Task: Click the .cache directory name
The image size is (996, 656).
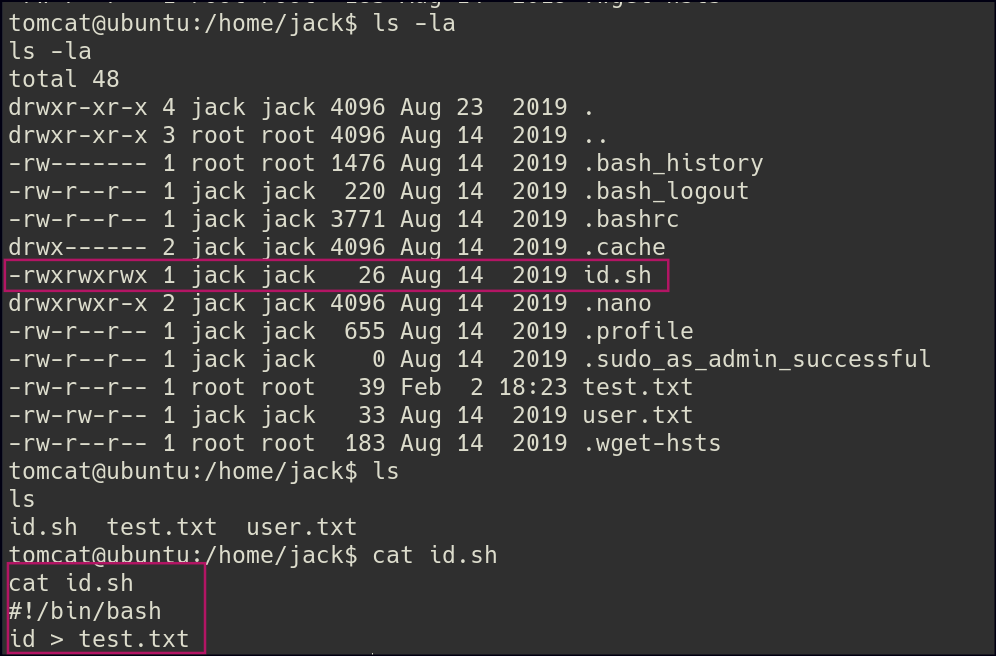Action: click(x=624, y=247)
